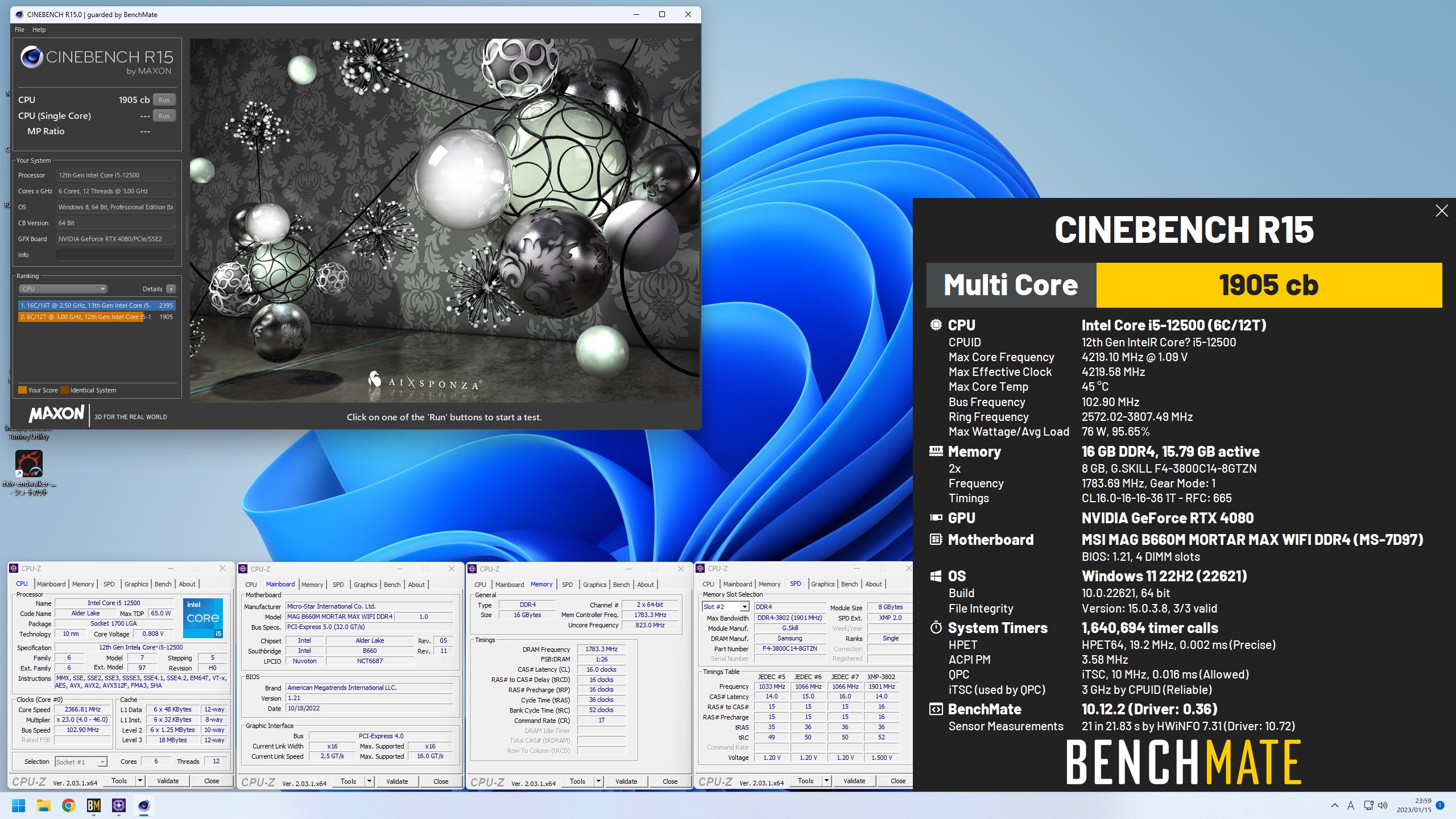This screenshot has width=1456, height=819.
Task: Click Tools button in first CPU-Z window
Action: click(x=119, y=781)
